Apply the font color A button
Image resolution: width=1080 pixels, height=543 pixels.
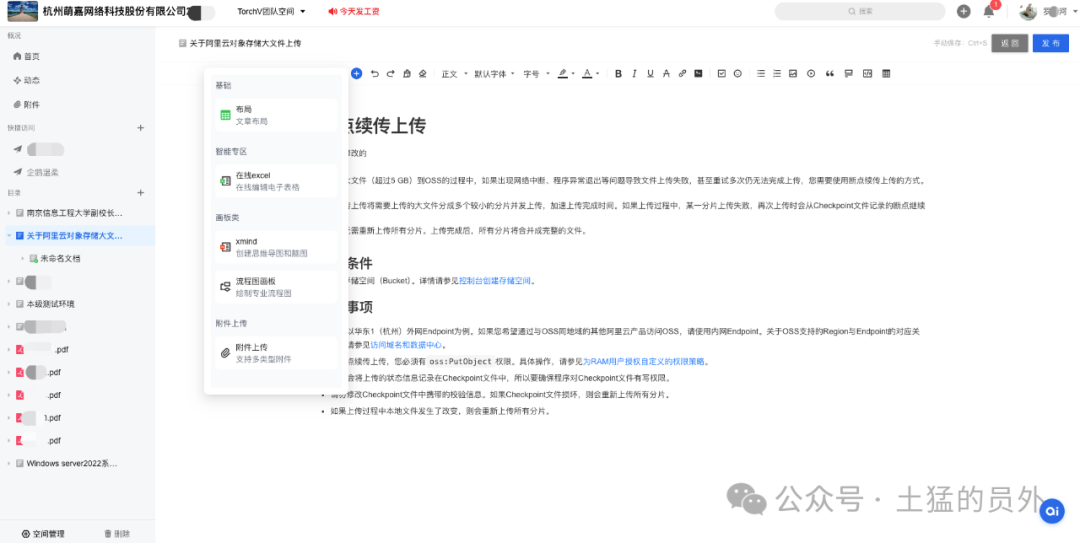coord(587,74)
